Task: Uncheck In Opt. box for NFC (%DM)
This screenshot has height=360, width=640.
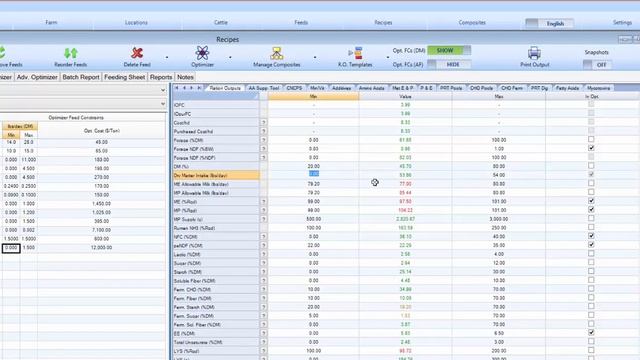Action: click(x=591, y=236)
